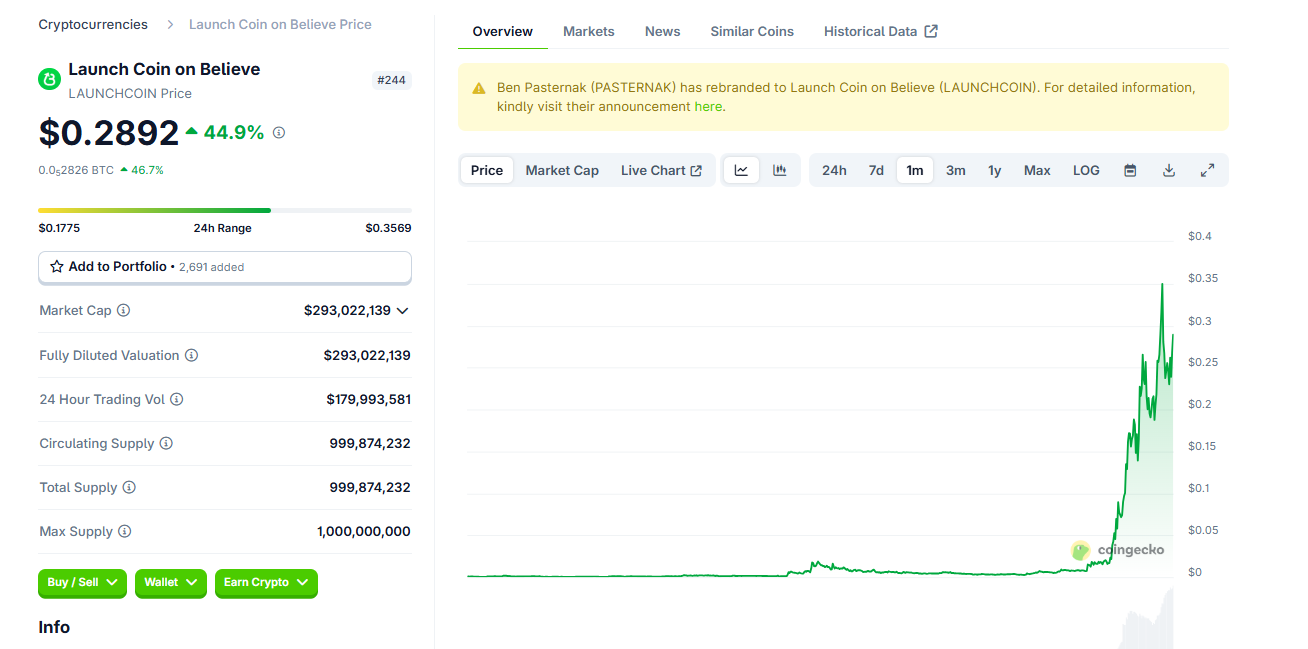The width and height of the screenshot is (1308, 649).
Task: Click the Max Supply info icon
Action: click(124, 531)
